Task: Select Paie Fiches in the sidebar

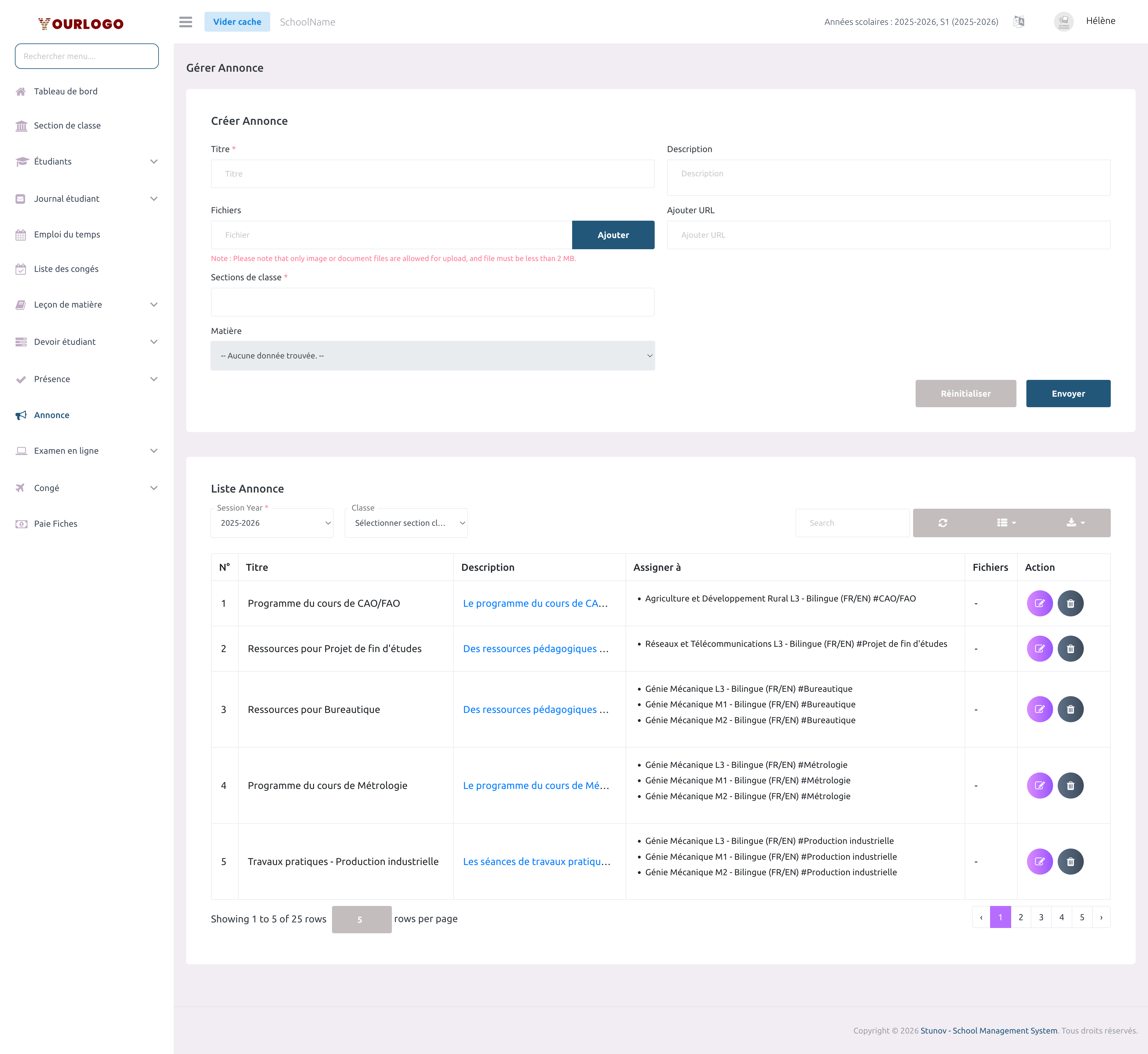Action: [55, 523]
